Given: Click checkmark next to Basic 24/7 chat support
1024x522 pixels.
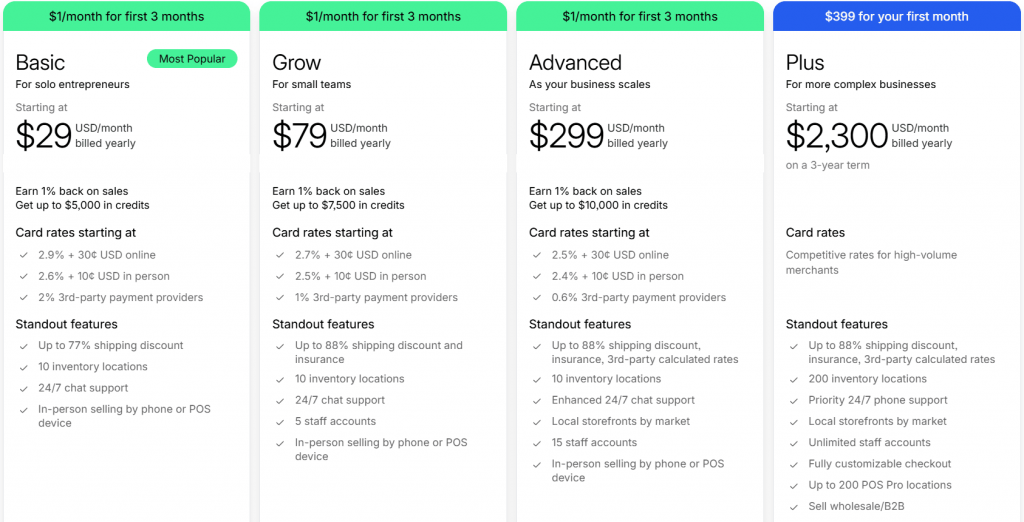Looking at the screenshot, I should 23,388.
